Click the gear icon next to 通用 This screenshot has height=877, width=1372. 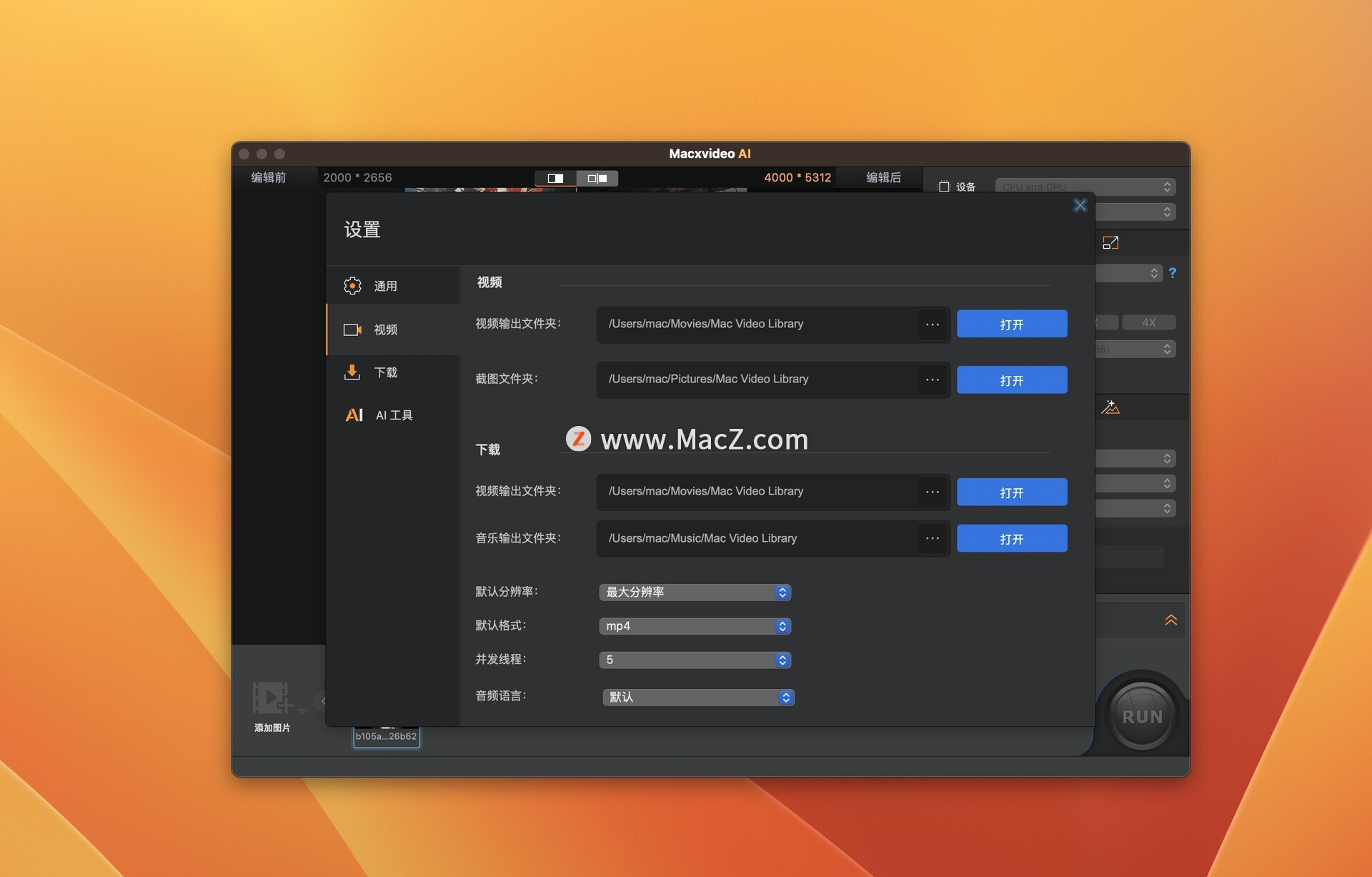[x=352, y=286]
